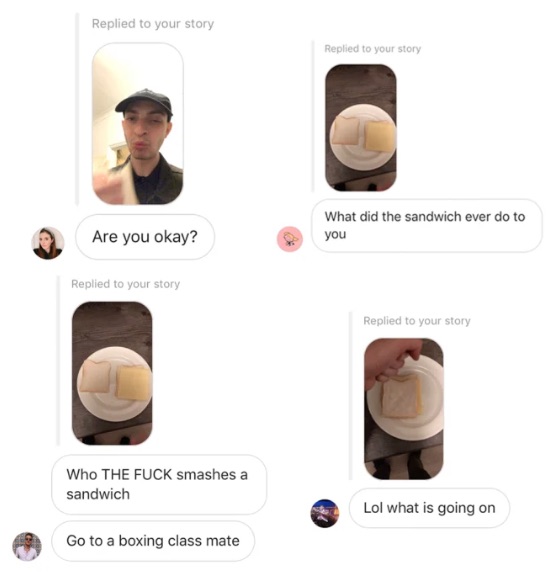Viewport: 555px width, 574px height.
Task: Tap the pink cartoon profile avatar
Action: tap(290, 239)
